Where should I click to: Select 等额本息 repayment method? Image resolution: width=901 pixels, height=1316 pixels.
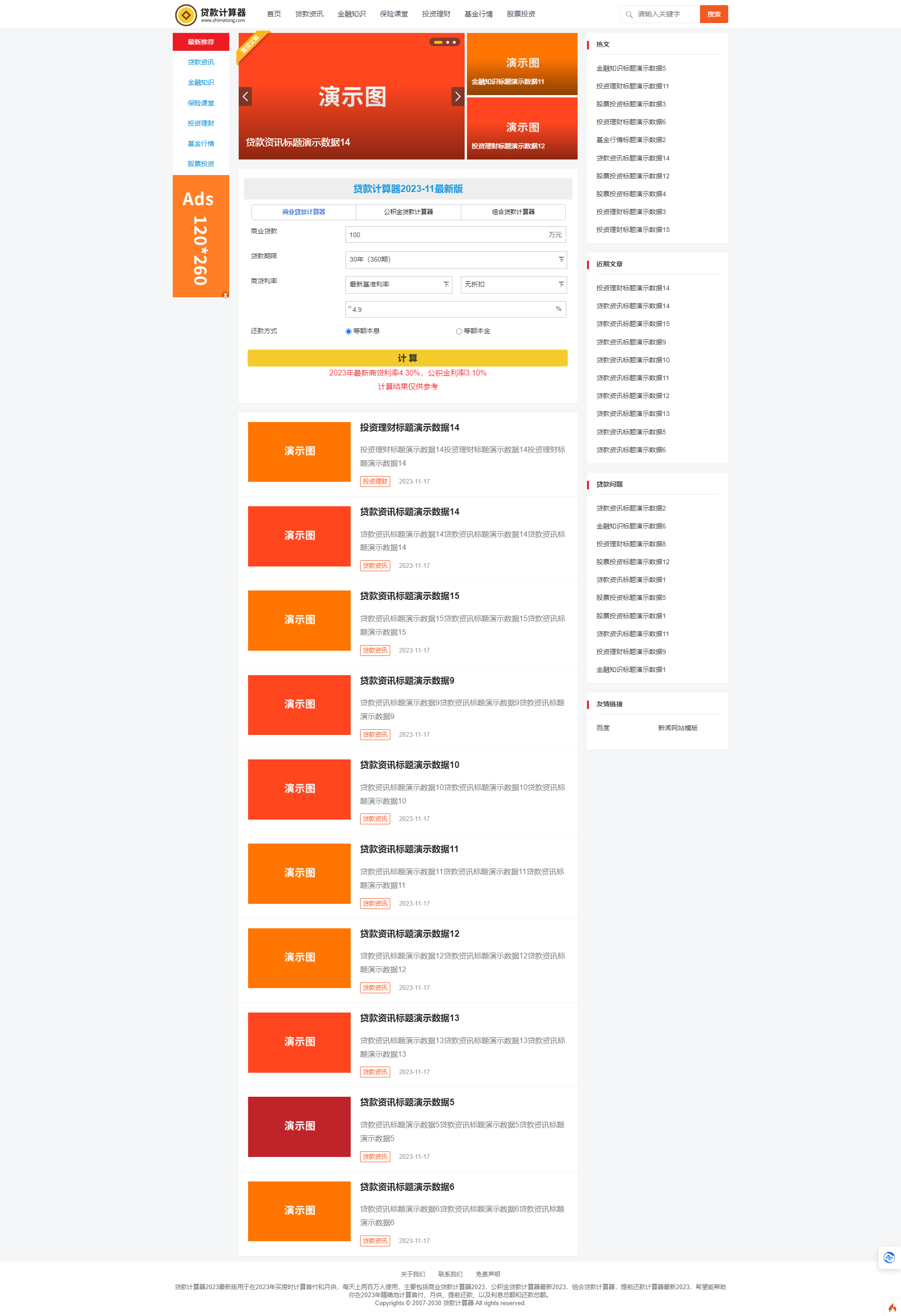click(x=348, y=332)
